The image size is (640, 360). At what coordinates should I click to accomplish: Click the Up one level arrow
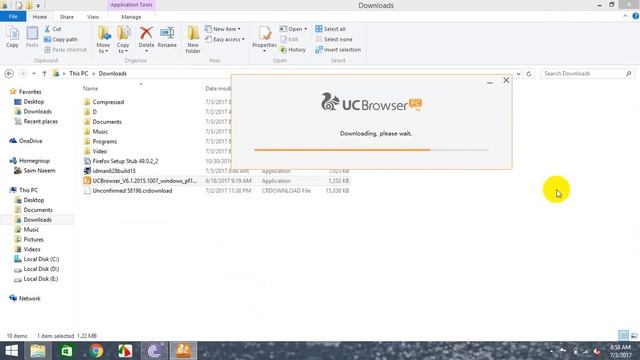44,73
